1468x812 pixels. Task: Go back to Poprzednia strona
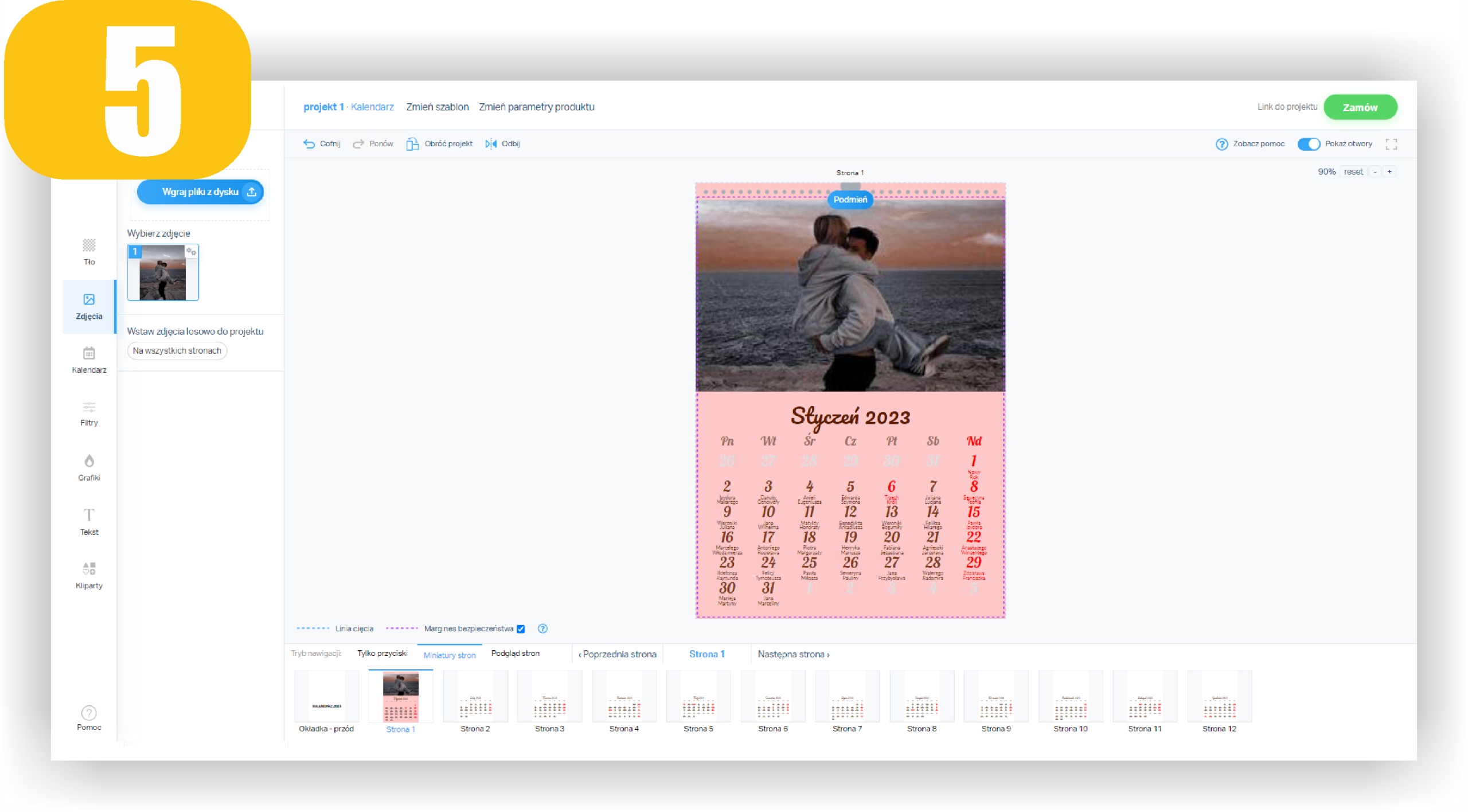tap(618, 654)
